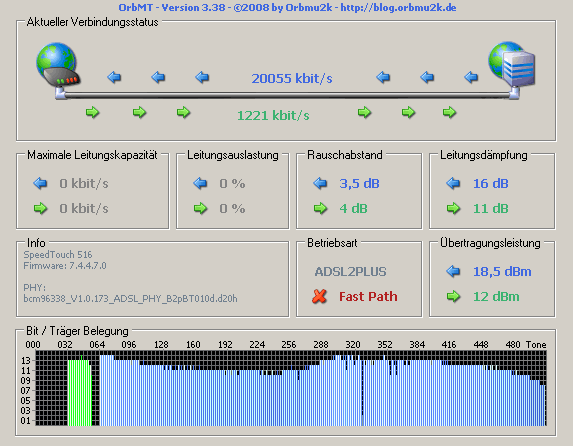Click the 0 kbit/s downstream capacity value
The width and height of the screenshot is (573, 446).
(x=84, y=184)
